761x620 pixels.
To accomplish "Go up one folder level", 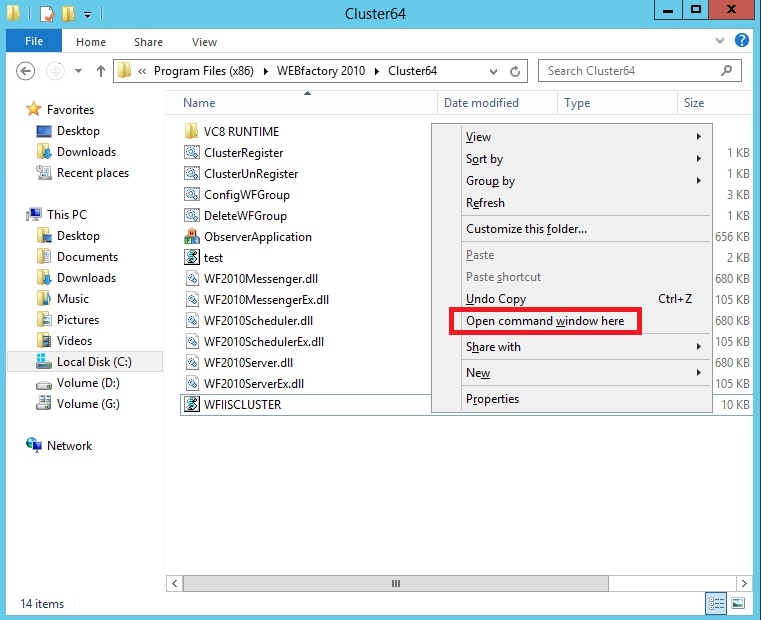I will pos(100,71).
